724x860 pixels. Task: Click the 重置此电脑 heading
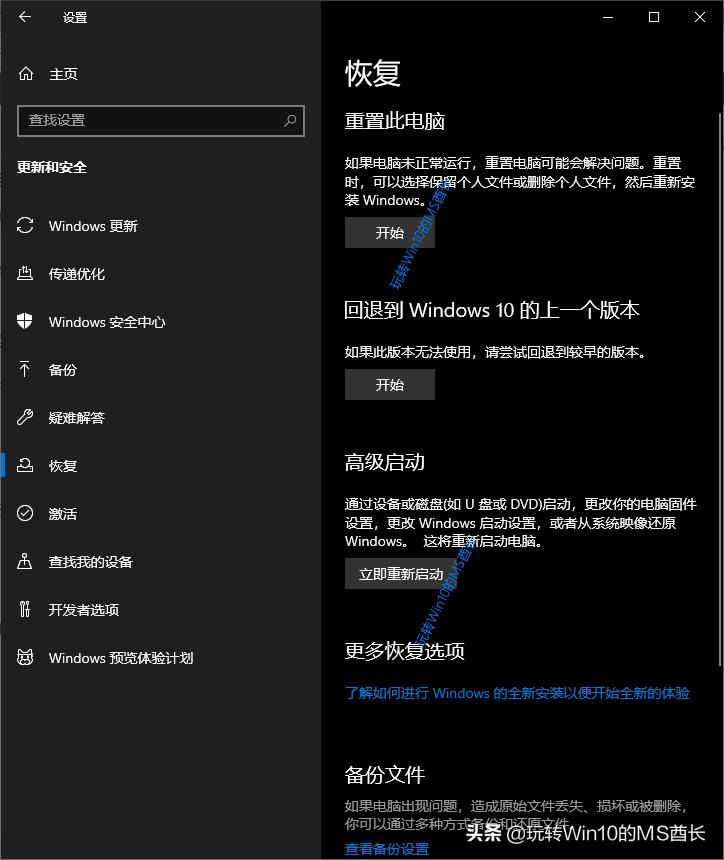pos(395,121)
